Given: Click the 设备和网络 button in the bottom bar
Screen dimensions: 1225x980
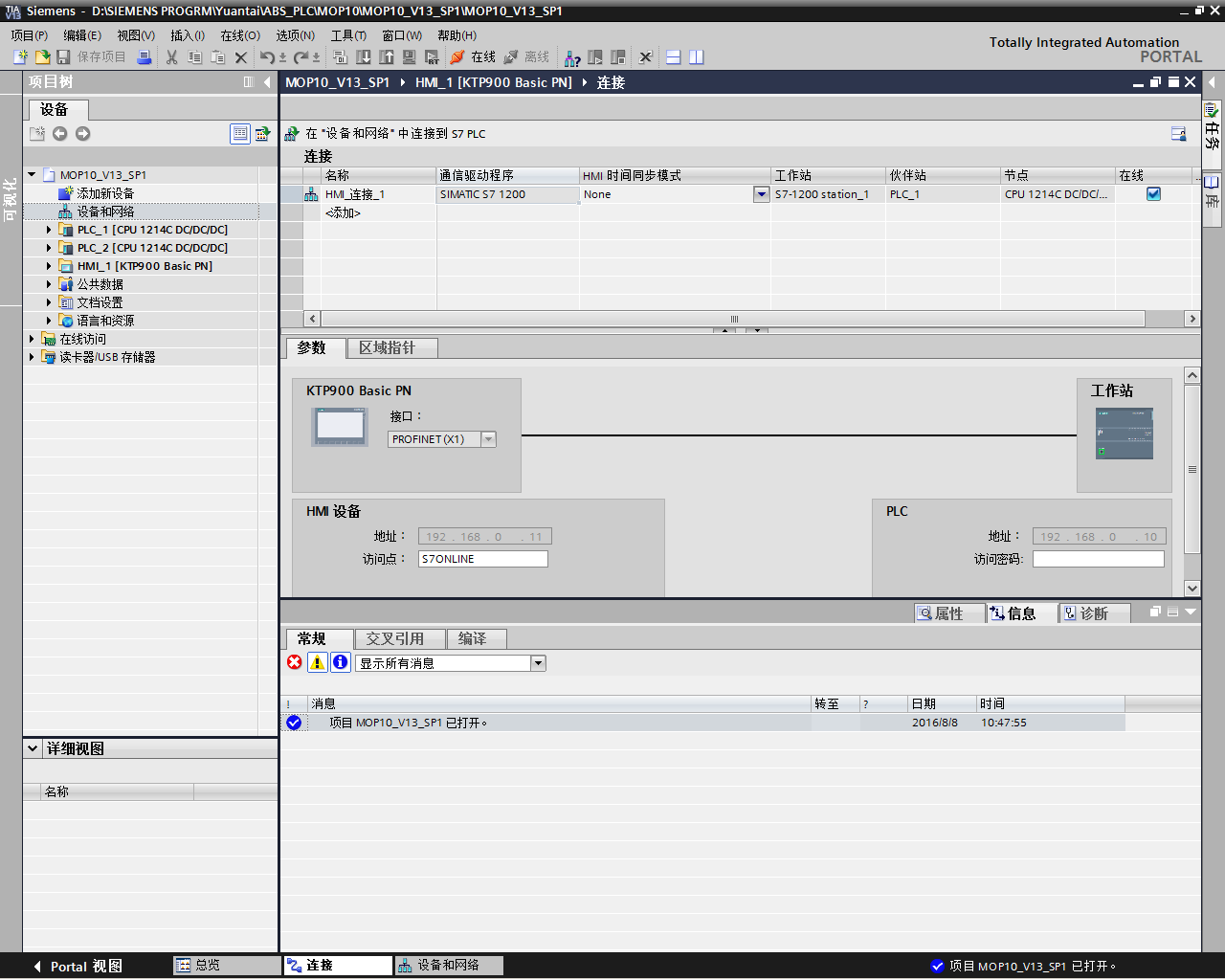Looking at the screenshot, I should coord(449,966).
